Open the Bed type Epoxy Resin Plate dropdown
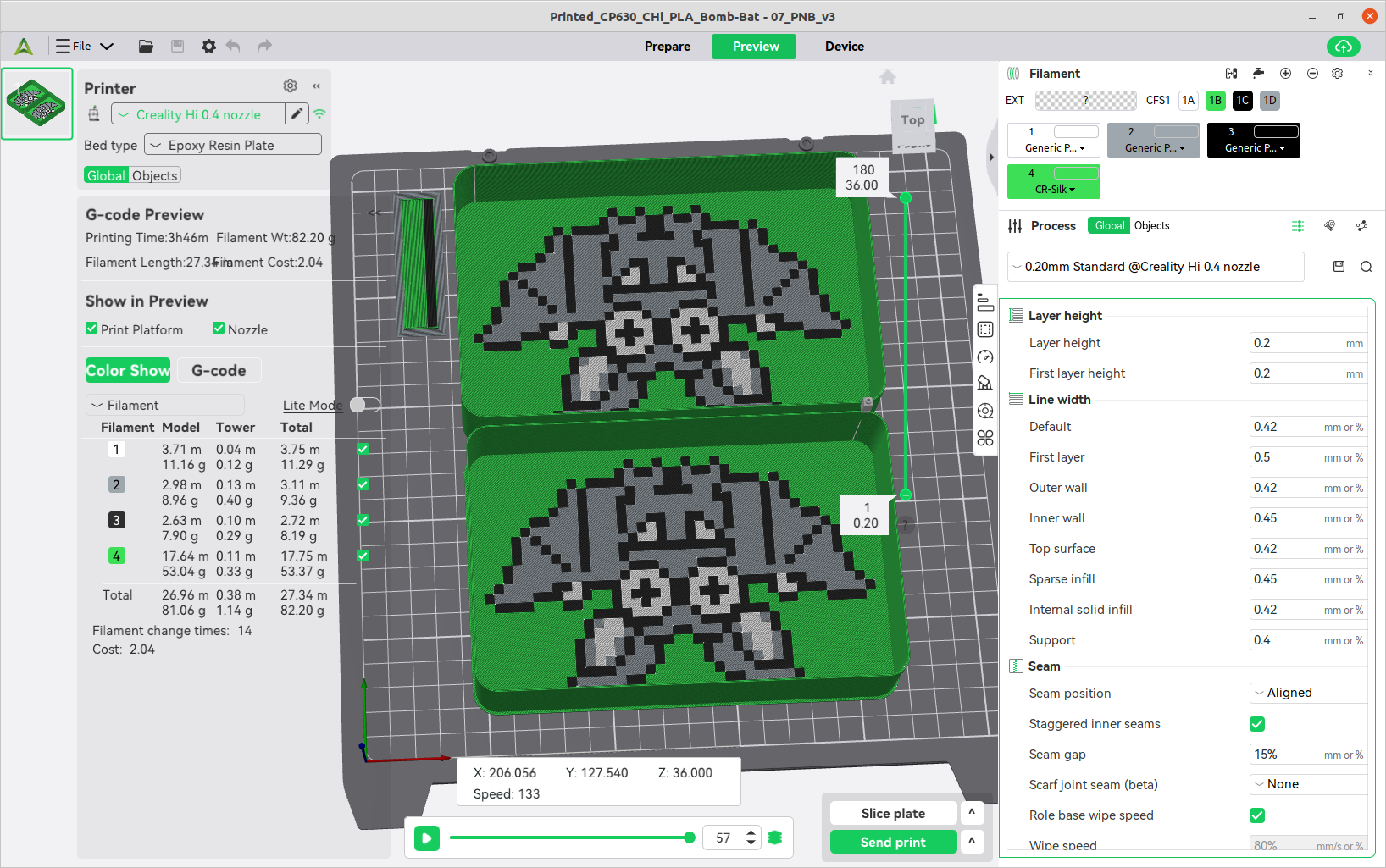1386x868 pixels. click(x=233, y=145)
